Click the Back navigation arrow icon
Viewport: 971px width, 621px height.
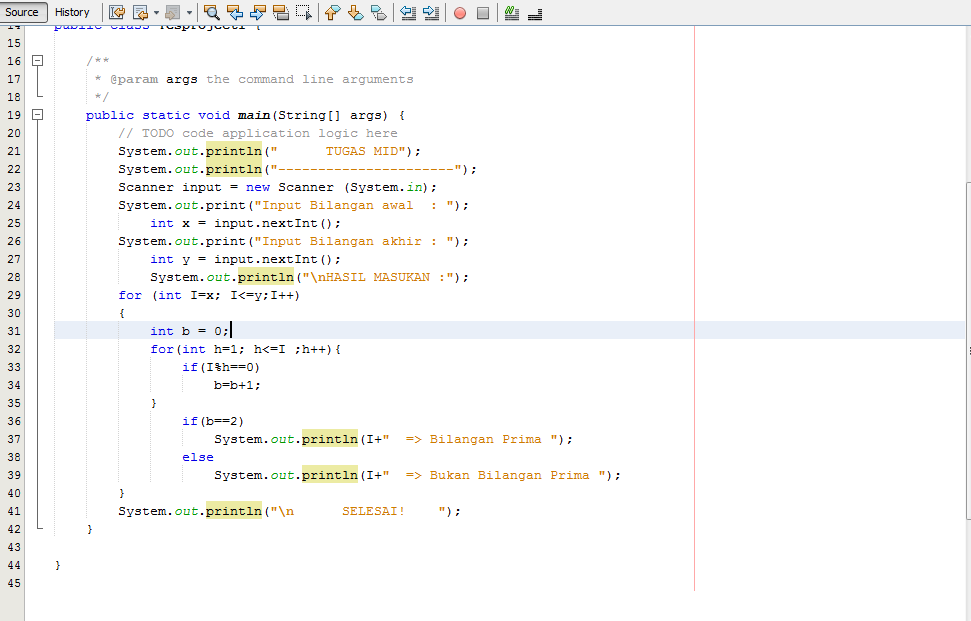(140, 12)
